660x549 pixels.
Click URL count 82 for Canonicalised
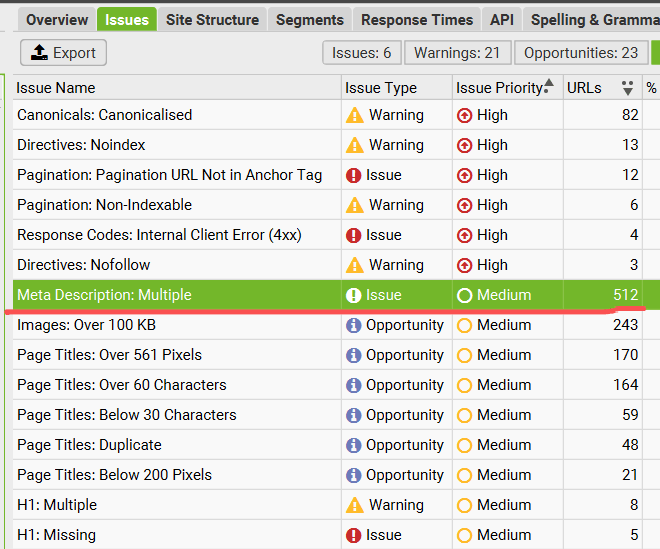pos(630,115)
